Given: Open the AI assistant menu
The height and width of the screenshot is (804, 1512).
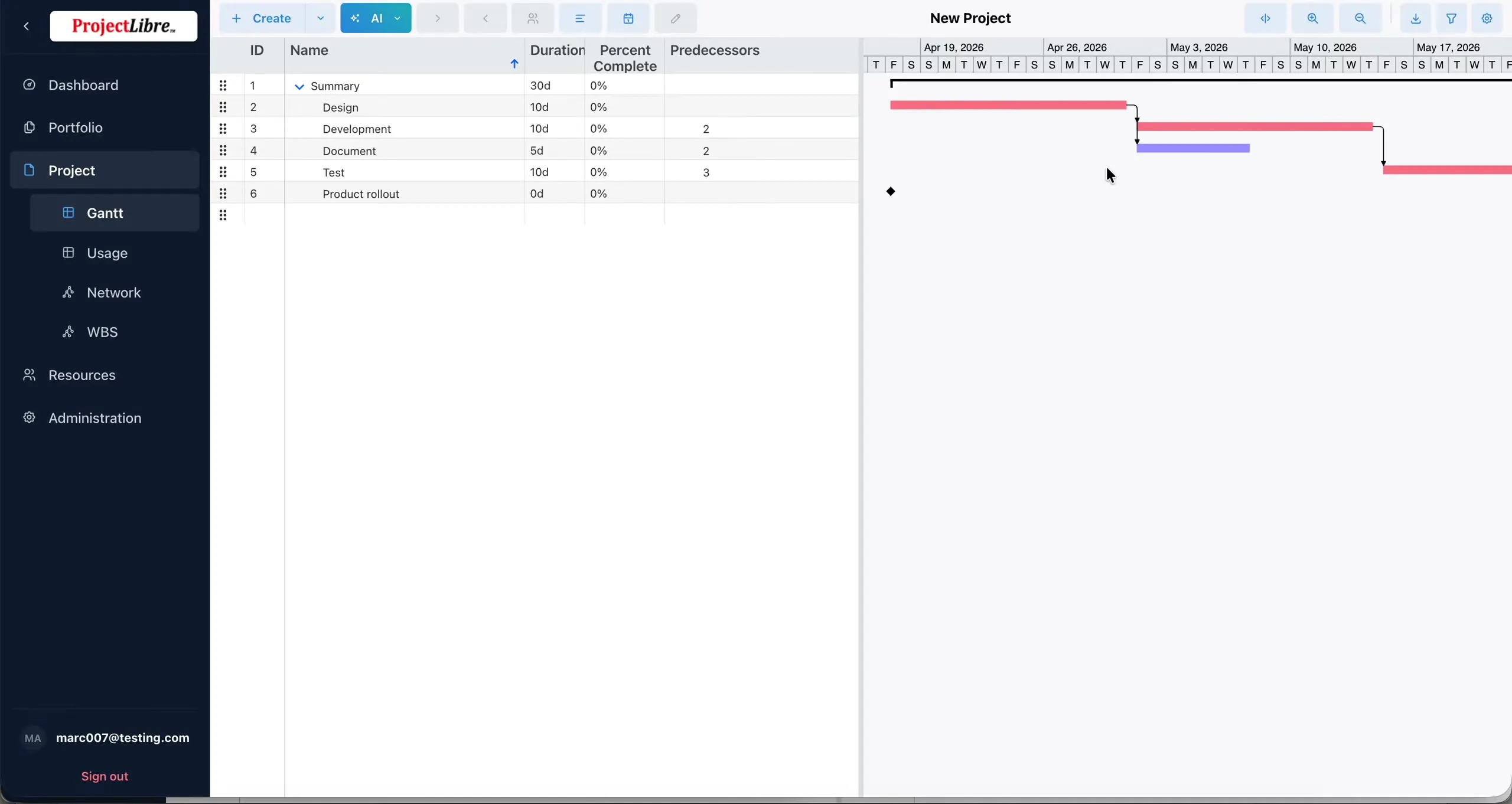Looking at the screenshot, I should pyautogui.click(x=376, y=18).
